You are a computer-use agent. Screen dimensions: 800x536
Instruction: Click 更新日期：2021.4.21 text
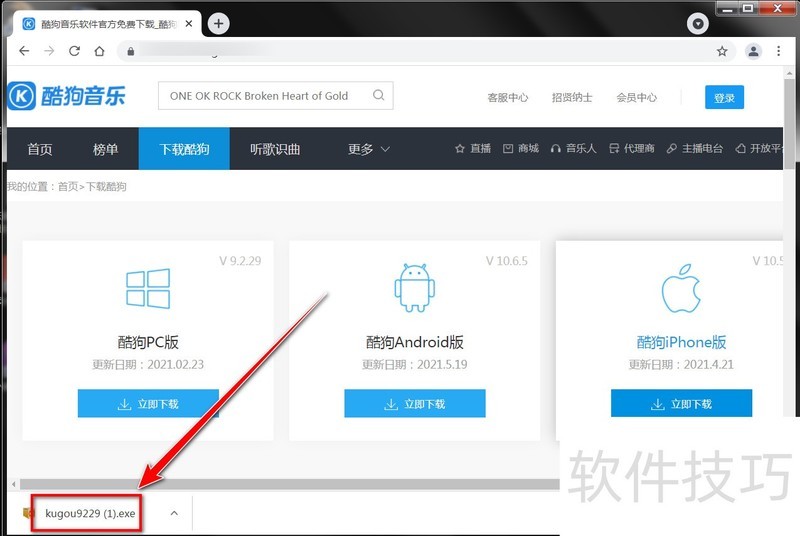(681, 365)
